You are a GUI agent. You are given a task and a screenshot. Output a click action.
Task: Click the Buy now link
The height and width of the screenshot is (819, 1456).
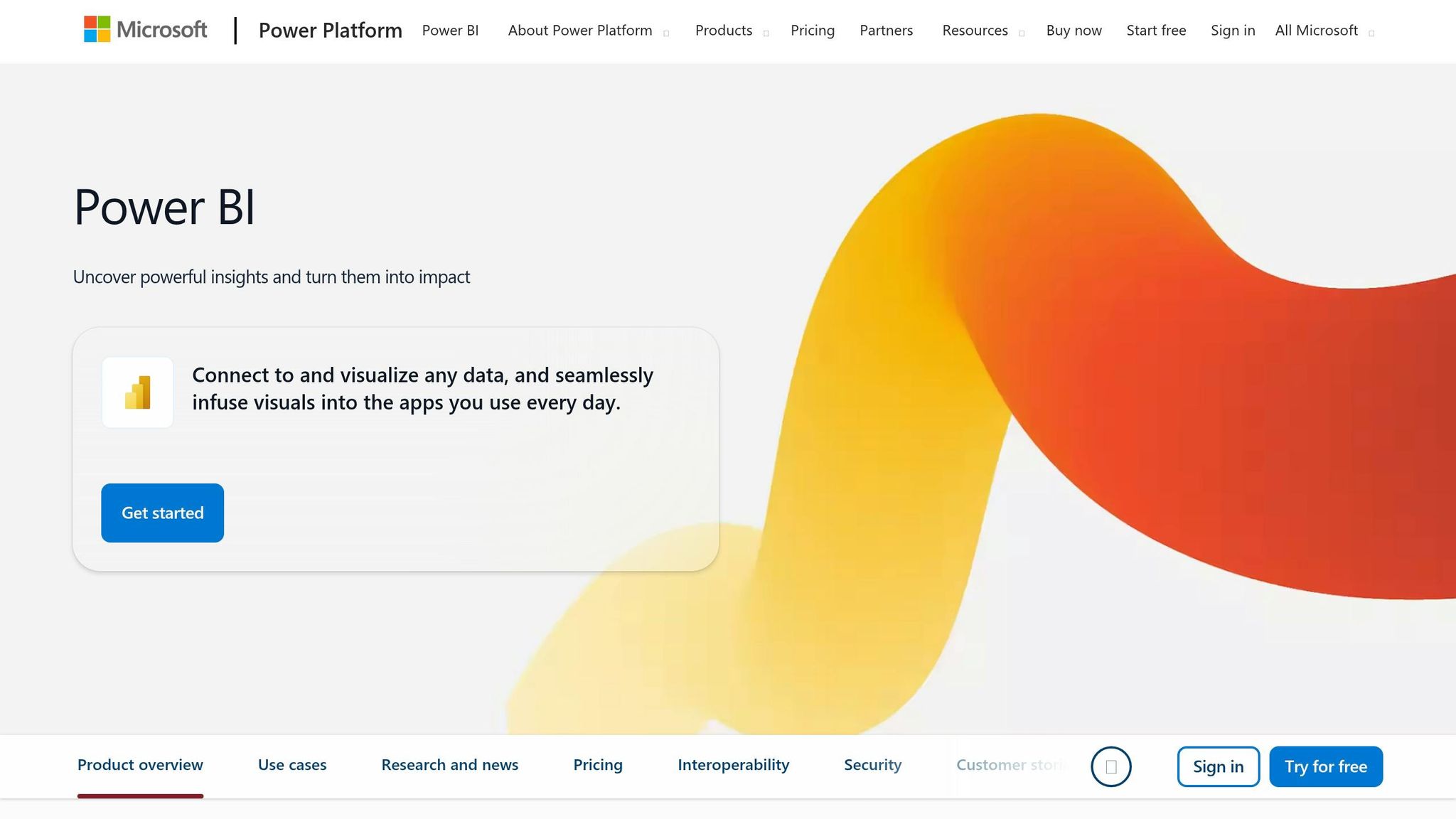pos(1074,31)
